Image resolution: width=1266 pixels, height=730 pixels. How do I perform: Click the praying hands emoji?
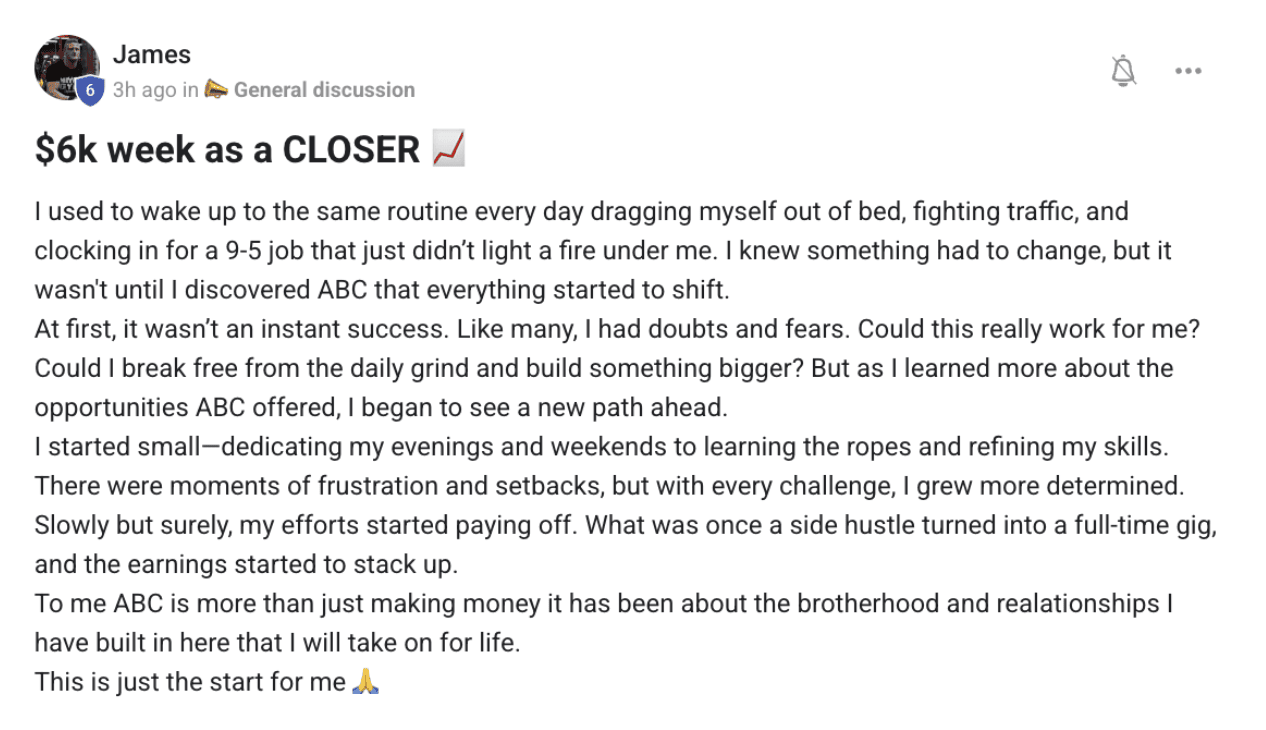366,683
